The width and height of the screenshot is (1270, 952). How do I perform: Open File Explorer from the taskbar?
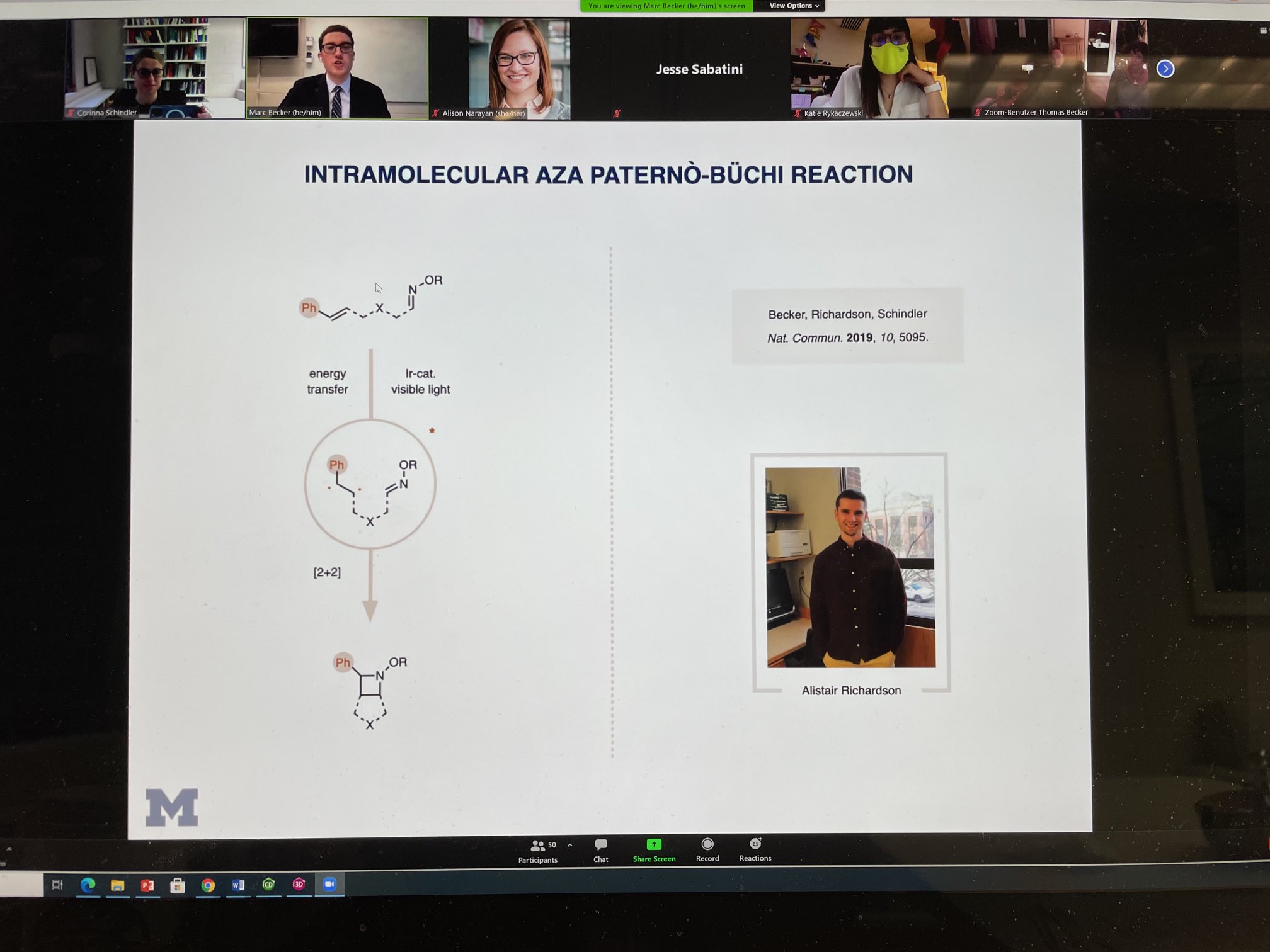pyautogui.click(x=117, y=885)
